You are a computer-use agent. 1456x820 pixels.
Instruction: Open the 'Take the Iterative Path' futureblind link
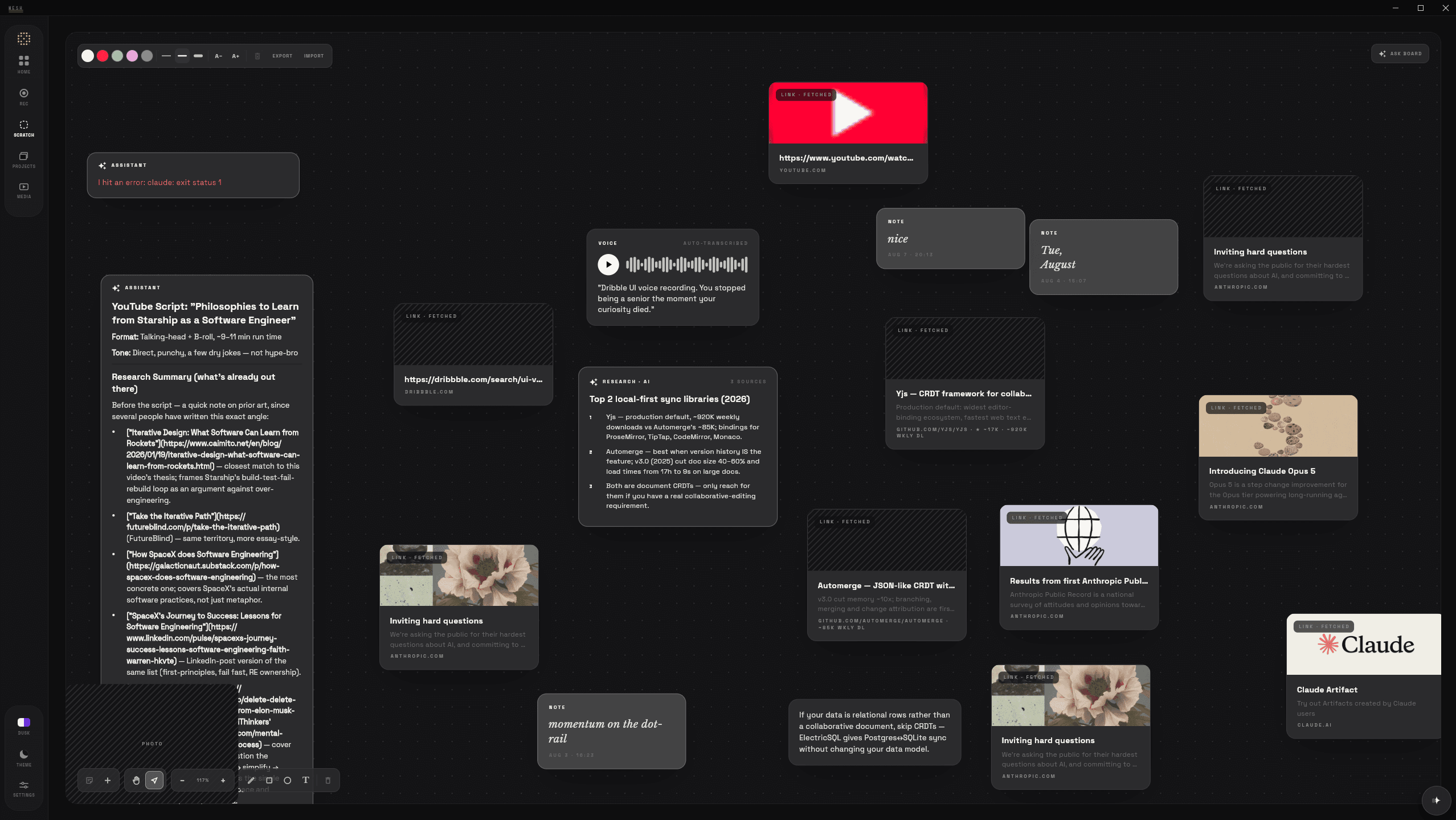click(x=203, y=522)
